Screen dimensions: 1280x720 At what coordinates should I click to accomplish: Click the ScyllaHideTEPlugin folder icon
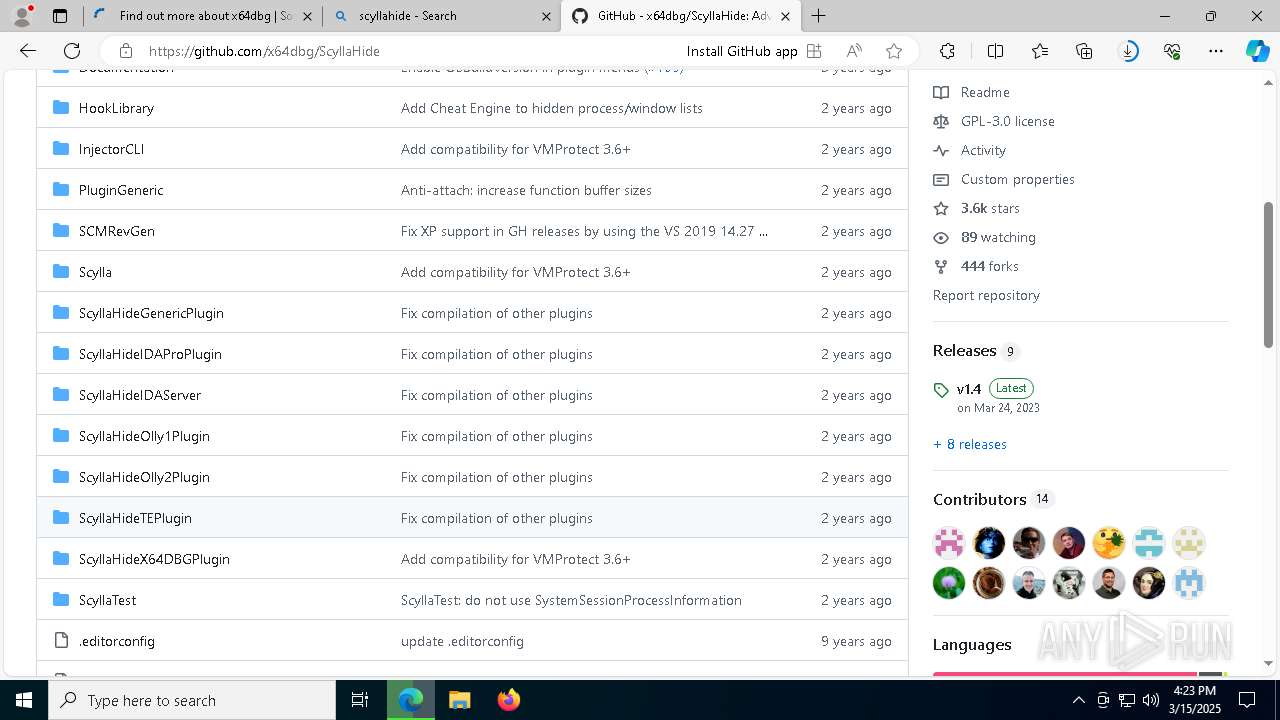pyautogui.click(x=61, y=518)
